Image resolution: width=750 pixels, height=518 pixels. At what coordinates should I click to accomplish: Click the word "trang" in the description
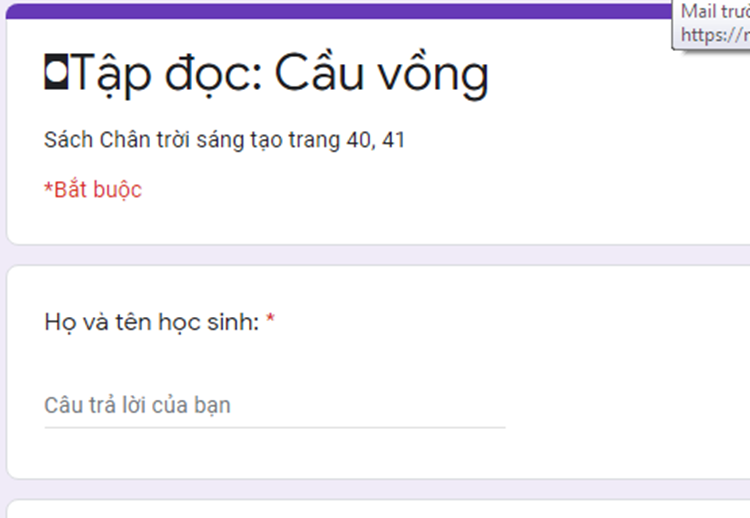pyautogui.click(x=313, y=140)
